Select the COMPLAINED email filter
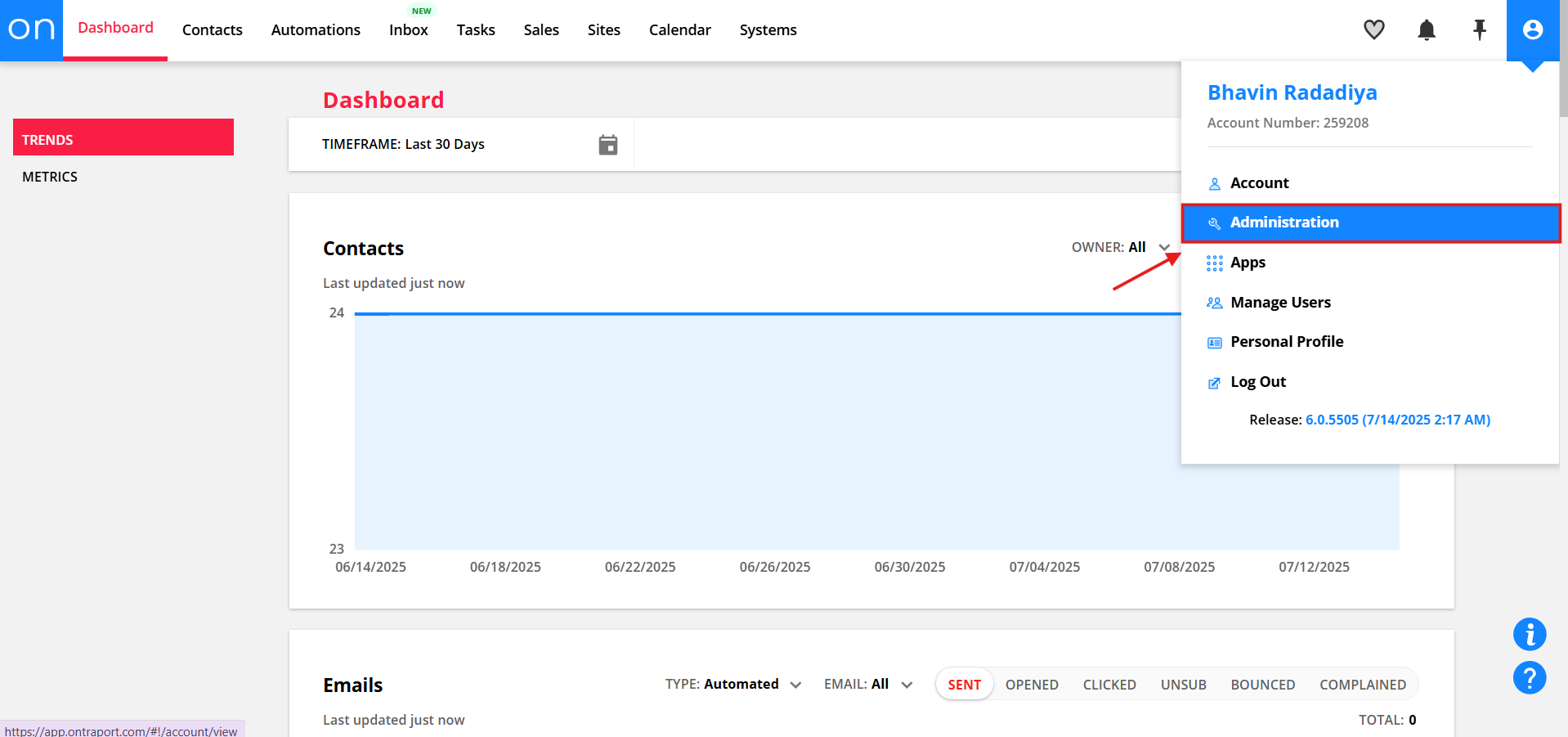Image resolution: width=1568 pixels, height=737 pixels. (1363, 685)
